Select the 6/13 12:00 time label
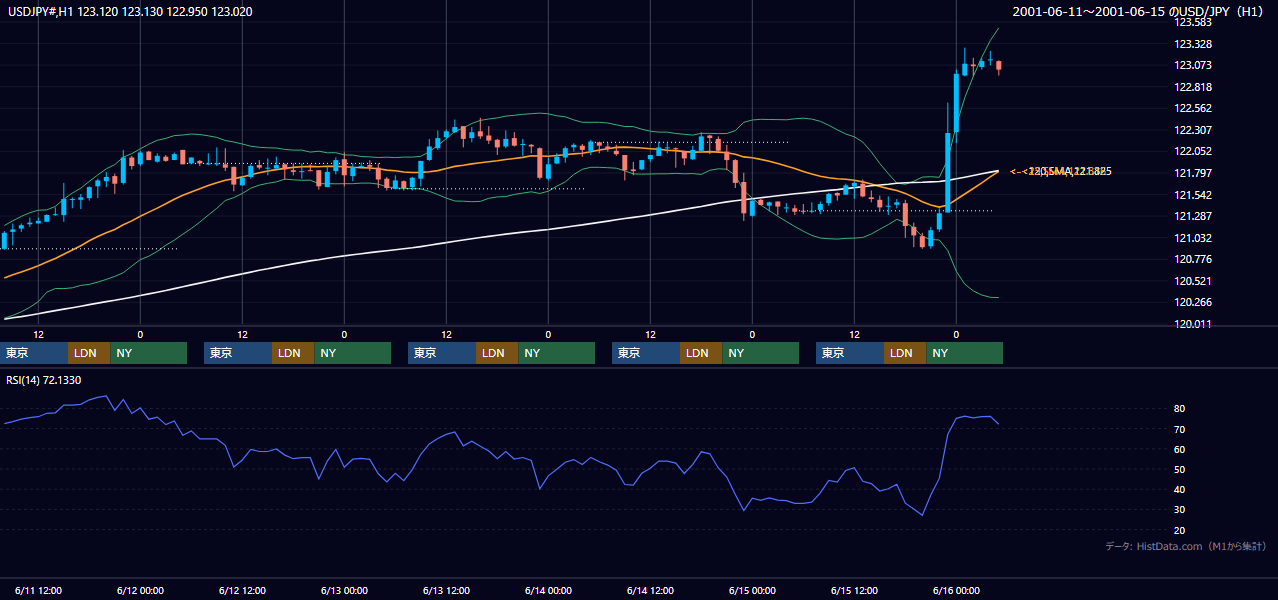Viewport: 1278px width, 600px height. 446,590
